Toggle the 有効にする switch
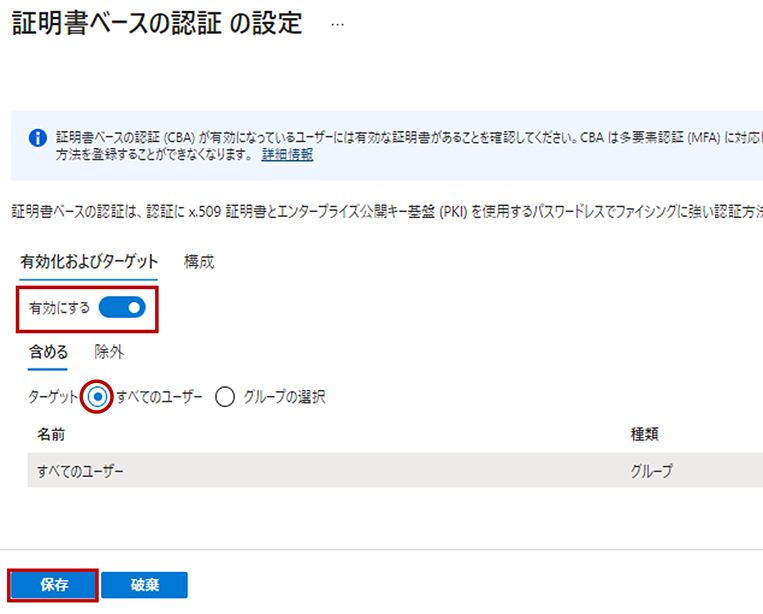The height and width of the screenshot is (614, 763). click(x=122, y=308)
